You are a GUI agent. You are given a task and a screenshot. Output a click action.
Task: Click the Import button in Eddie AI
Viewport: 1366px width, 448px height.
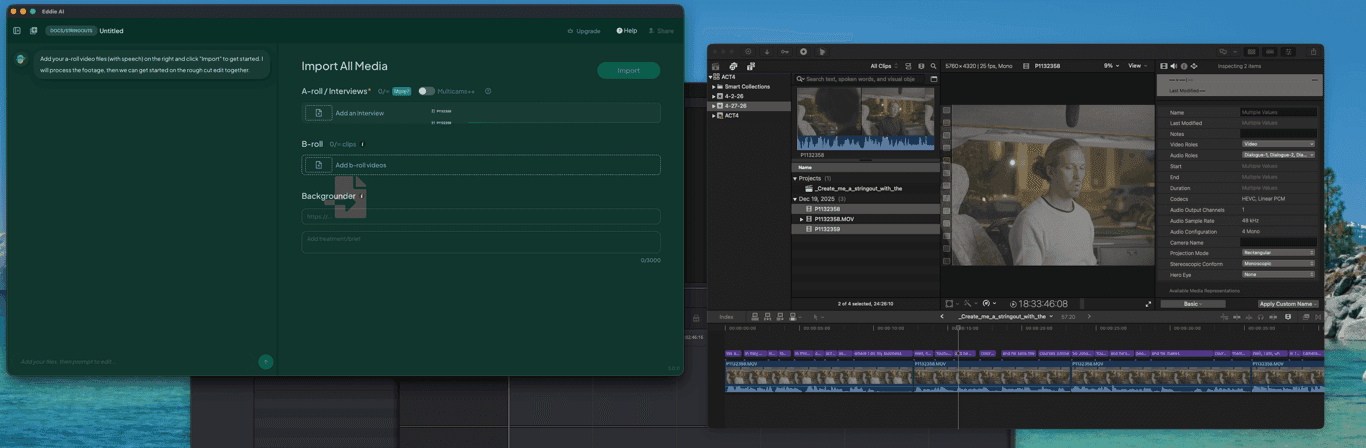(628, 71)
